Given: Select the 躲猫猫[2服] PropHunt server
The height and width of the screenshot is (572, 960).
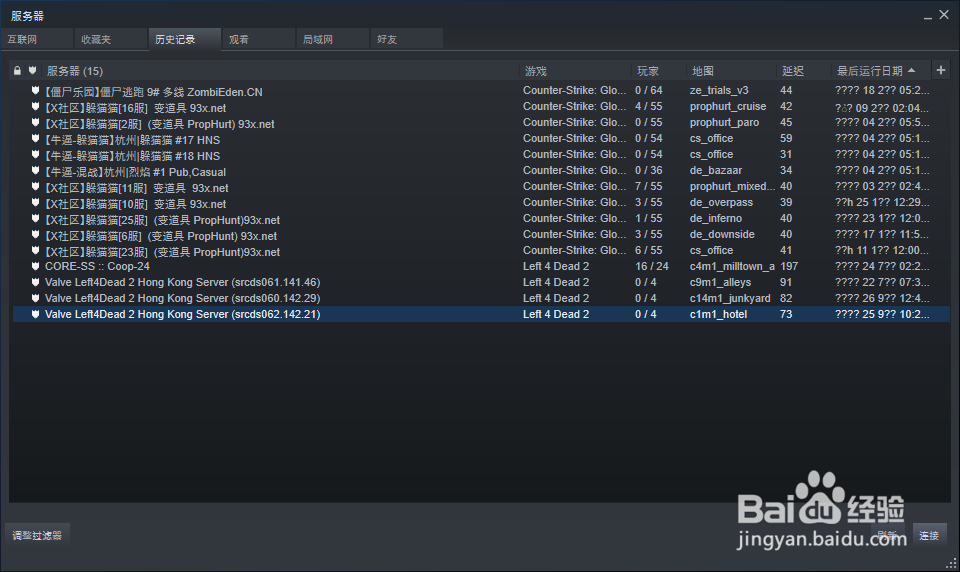Looking at the screenshot, I should [481, 122].
